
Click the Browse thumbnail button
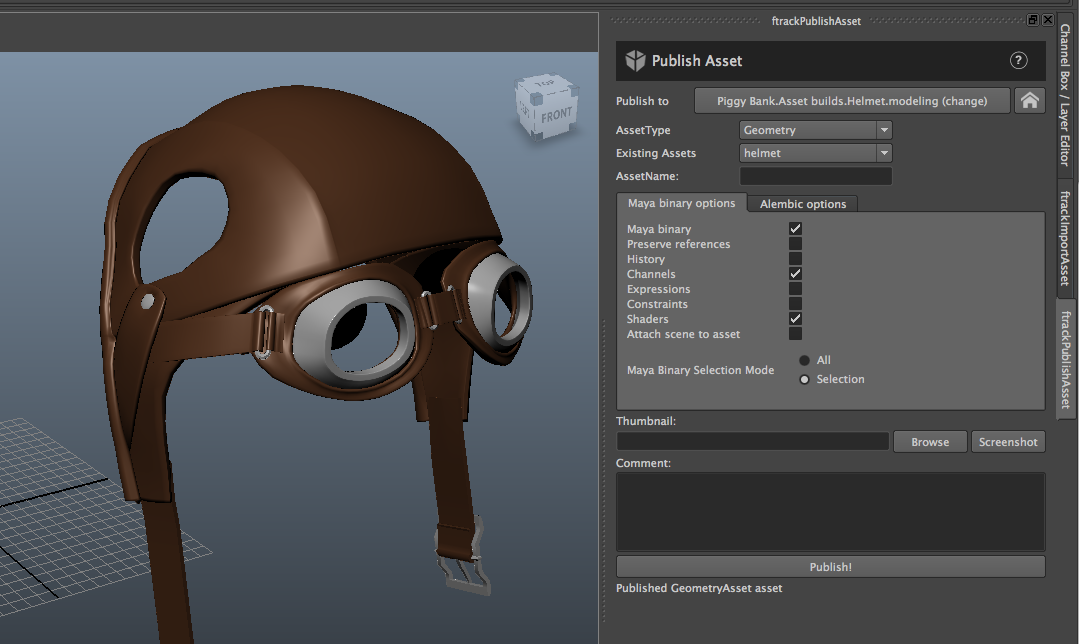click(x=930, y=442)
